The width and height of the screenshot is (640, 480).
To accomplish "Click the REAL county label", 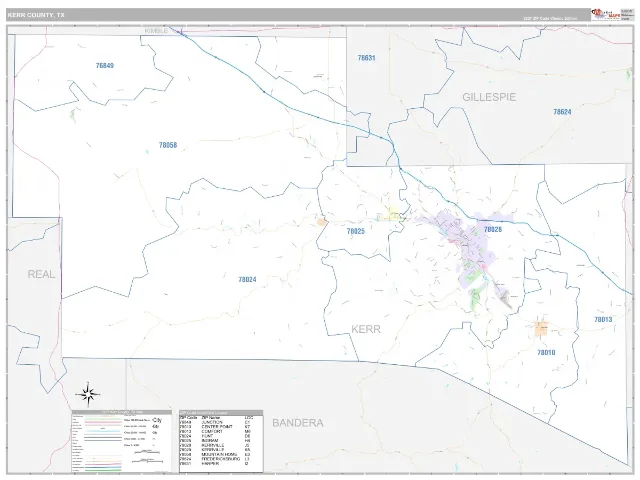I will pos(41,274).
